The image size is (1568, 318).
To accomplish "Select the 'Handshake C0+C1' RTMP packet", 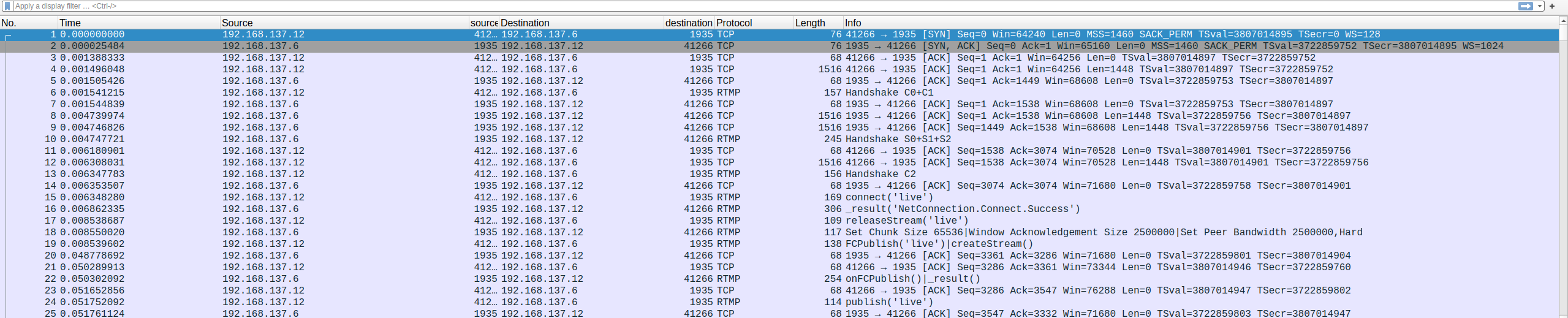I will tap(779, 93).
